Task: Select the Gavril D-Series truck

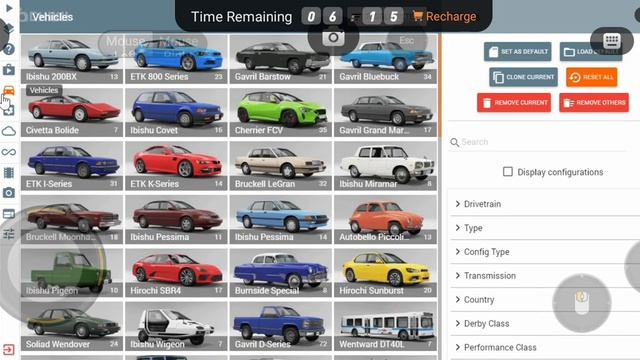Action: click(281, 327)
